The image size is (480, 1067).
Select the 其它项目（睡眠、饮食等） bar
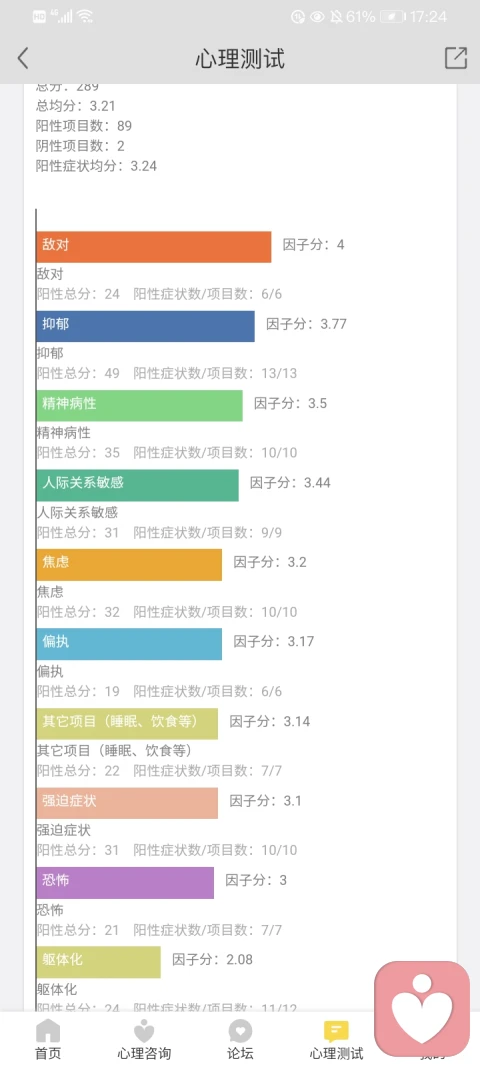(x=127, y=723)
